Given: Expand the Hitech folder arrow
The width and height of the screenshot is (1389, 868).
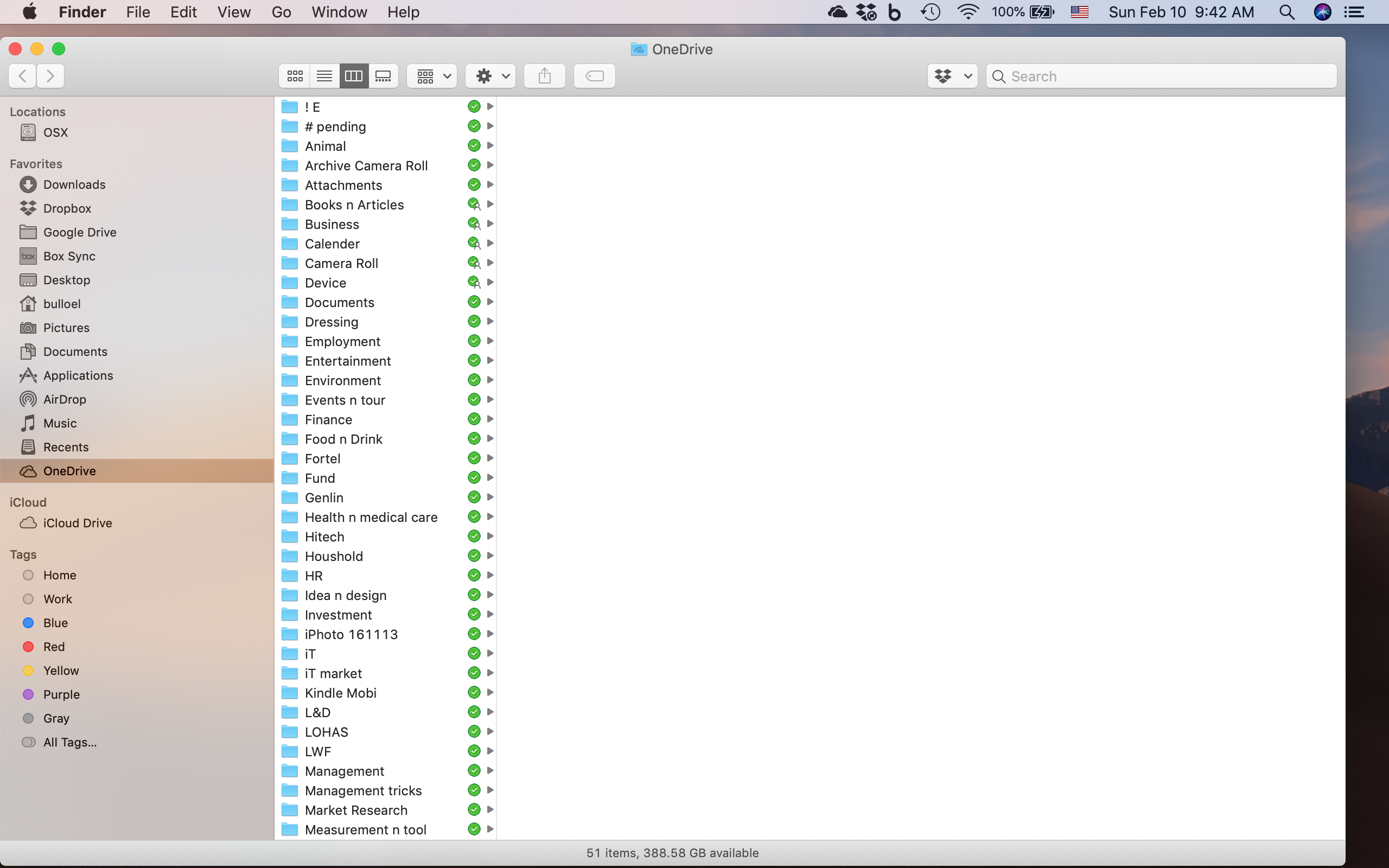Looking at the screenshot, I should pos(490,536).
